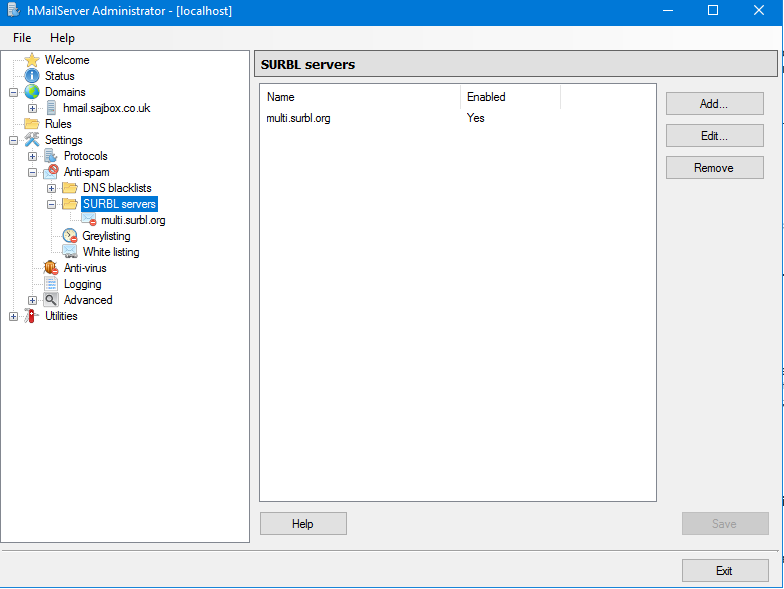Viewport: 784px width, 589px height.
Task: Select Status in the tree
Action: tap(60, 76)
